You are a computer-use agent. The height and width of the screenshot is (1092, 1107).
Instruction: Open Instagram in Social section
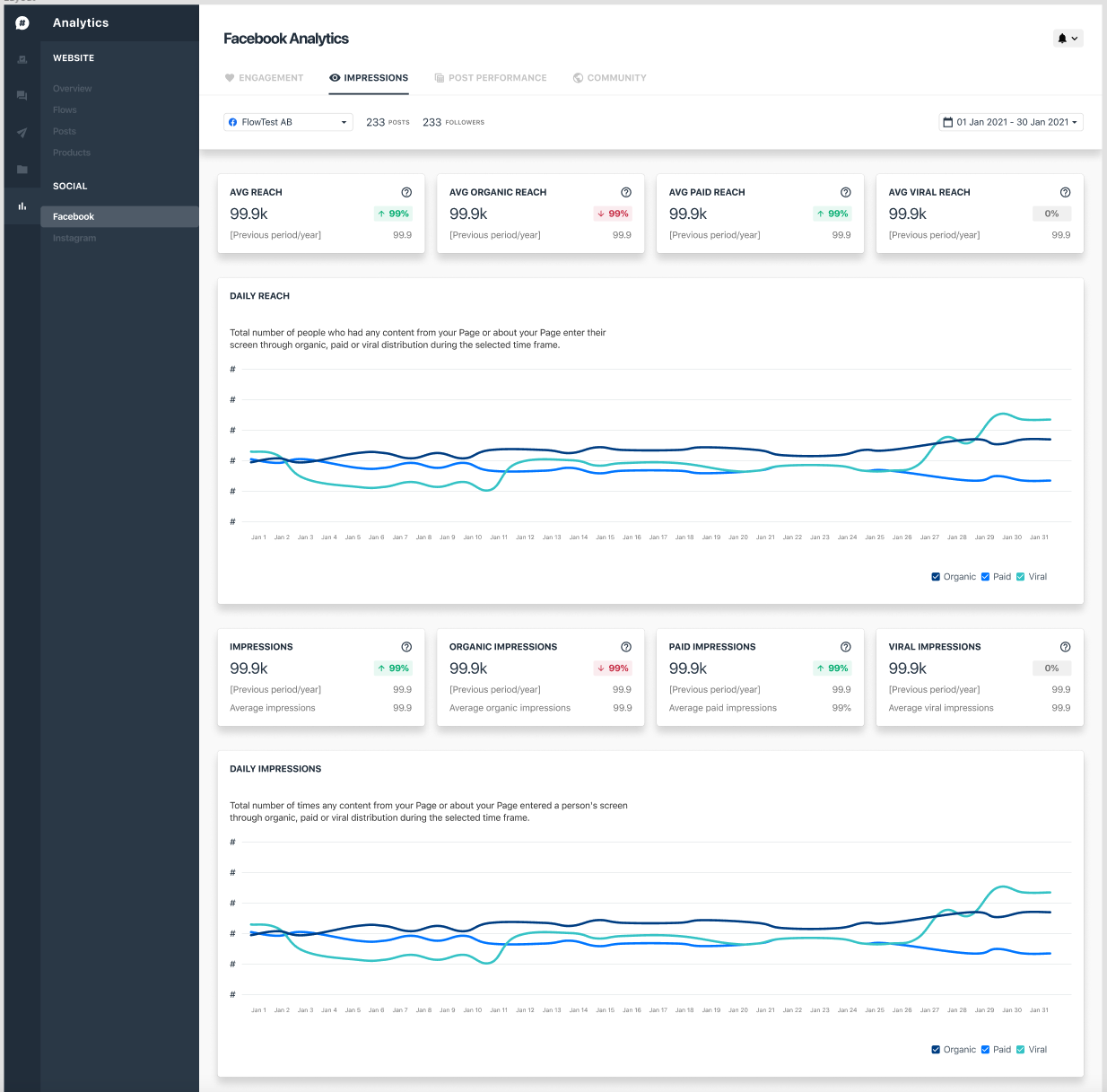point(74,239)
